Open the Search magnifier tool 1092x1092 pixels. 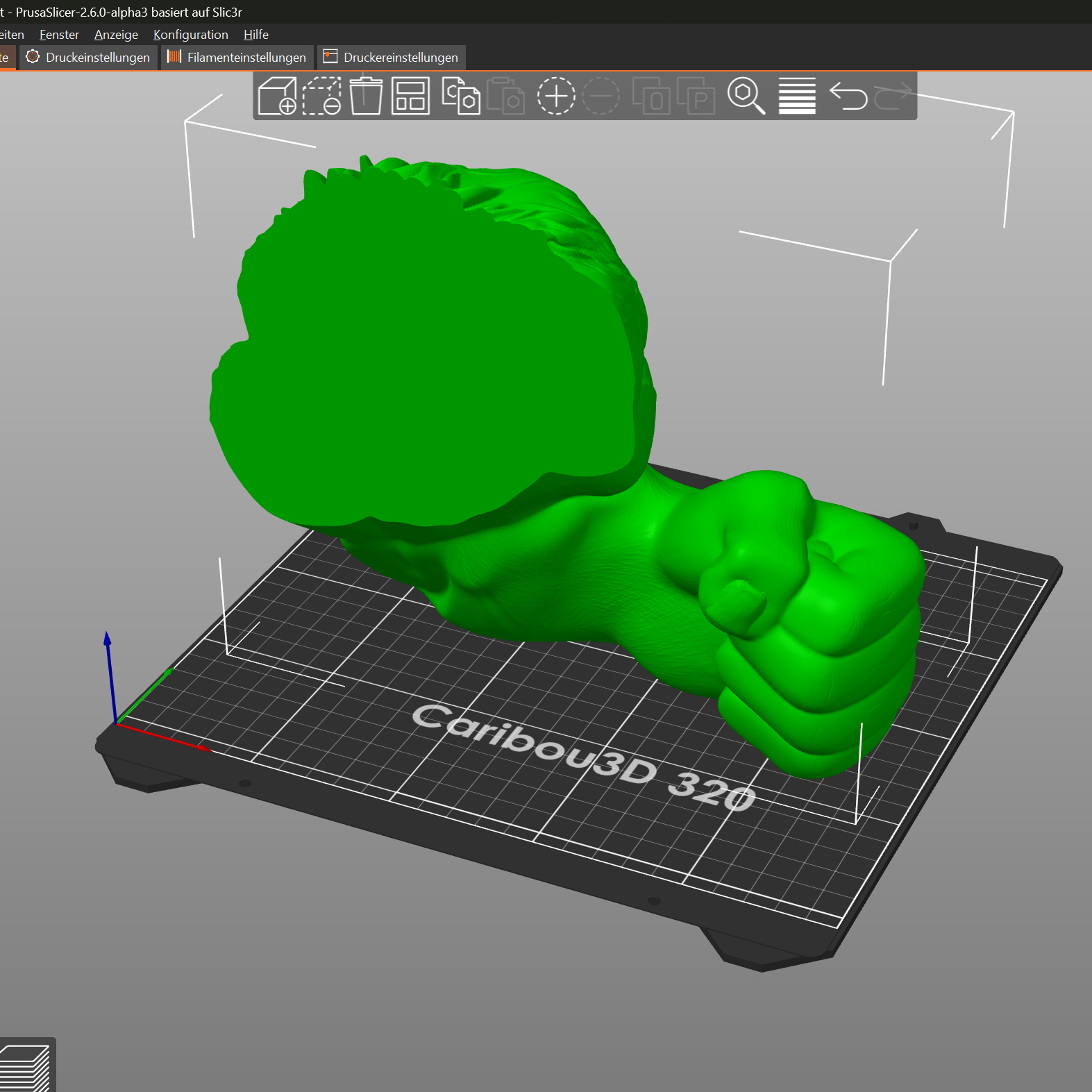[x=746, y=96]
